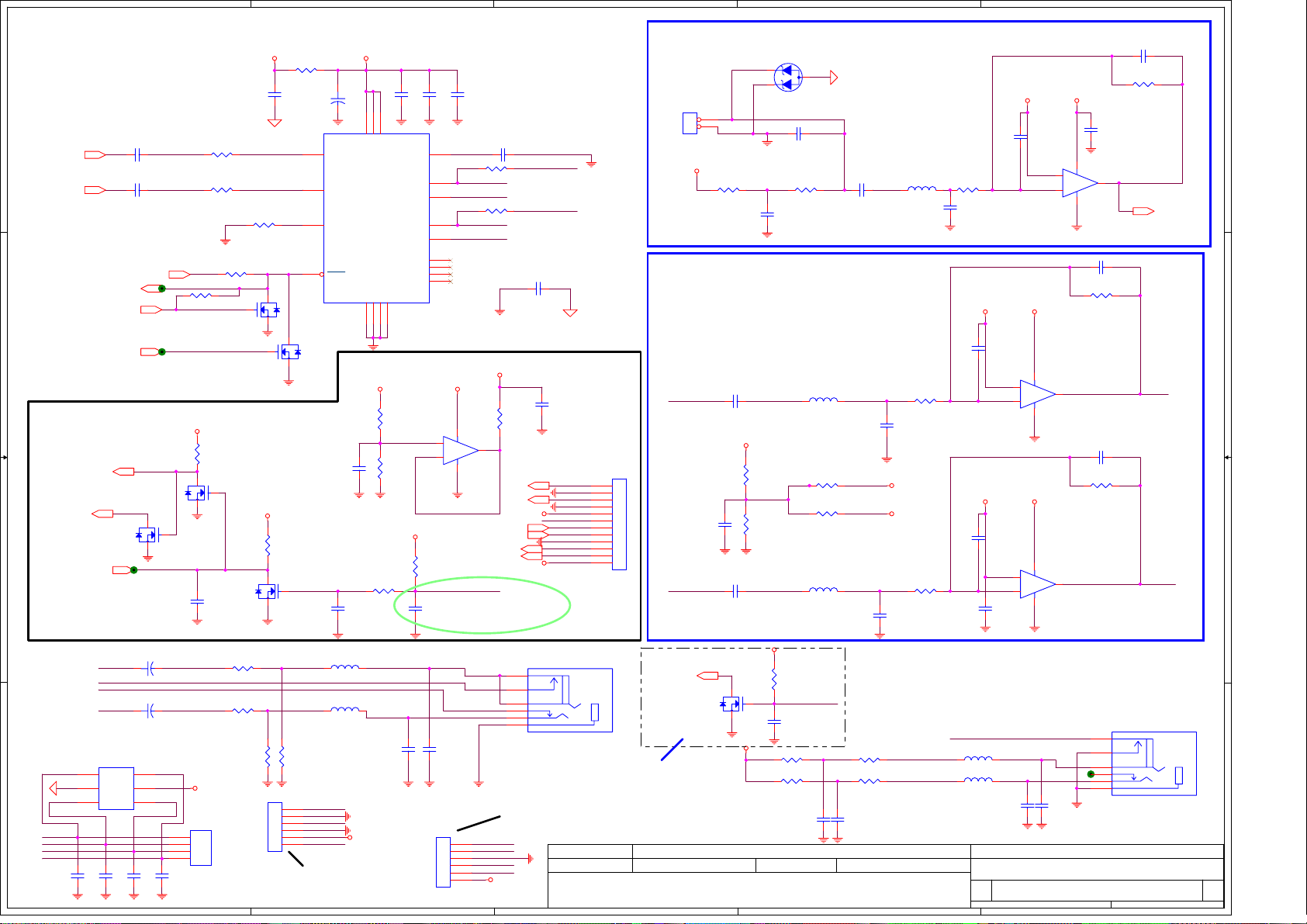1307x924 pixels.
Task: Click the topmost input port left of main IC
Action: (95, 155)
